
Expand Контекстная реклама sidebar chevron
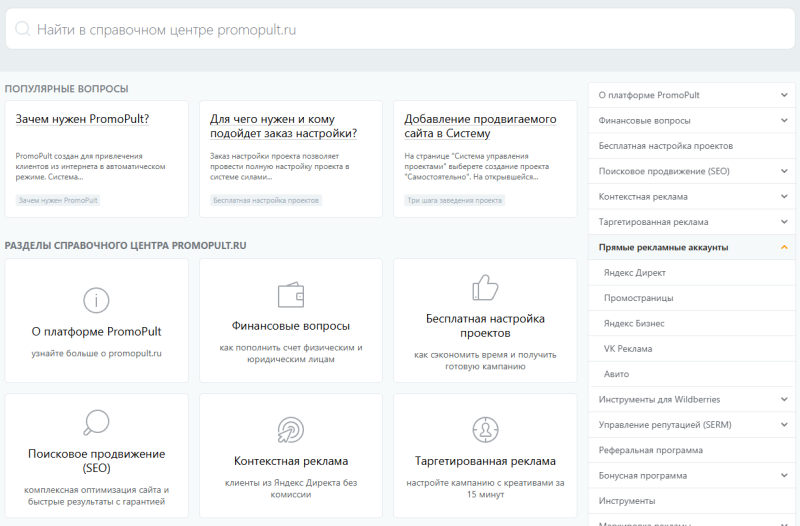pyautogui.click(x=784, y=196)
